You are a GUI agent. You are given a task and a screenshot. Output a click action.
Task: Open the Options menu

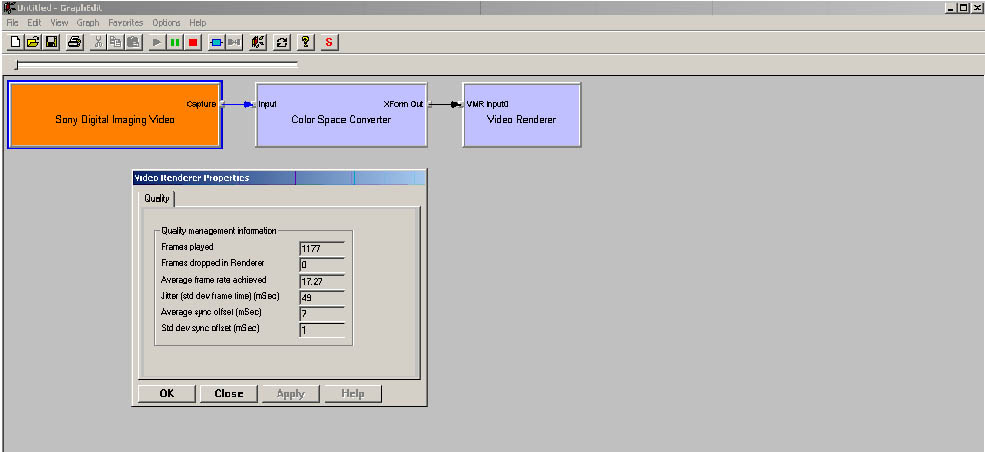click(x=166, y=22)
